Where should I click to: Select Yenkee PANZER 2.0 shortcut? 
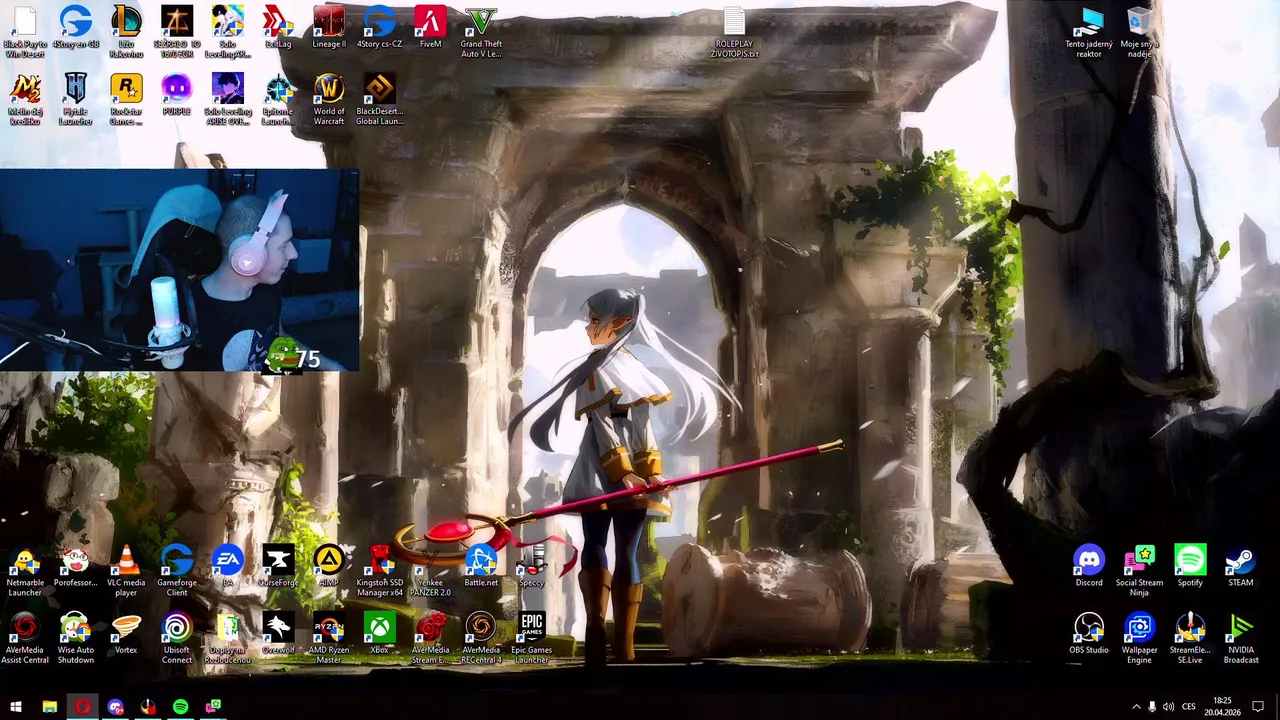pyautogui.click(x=430, y=570)
